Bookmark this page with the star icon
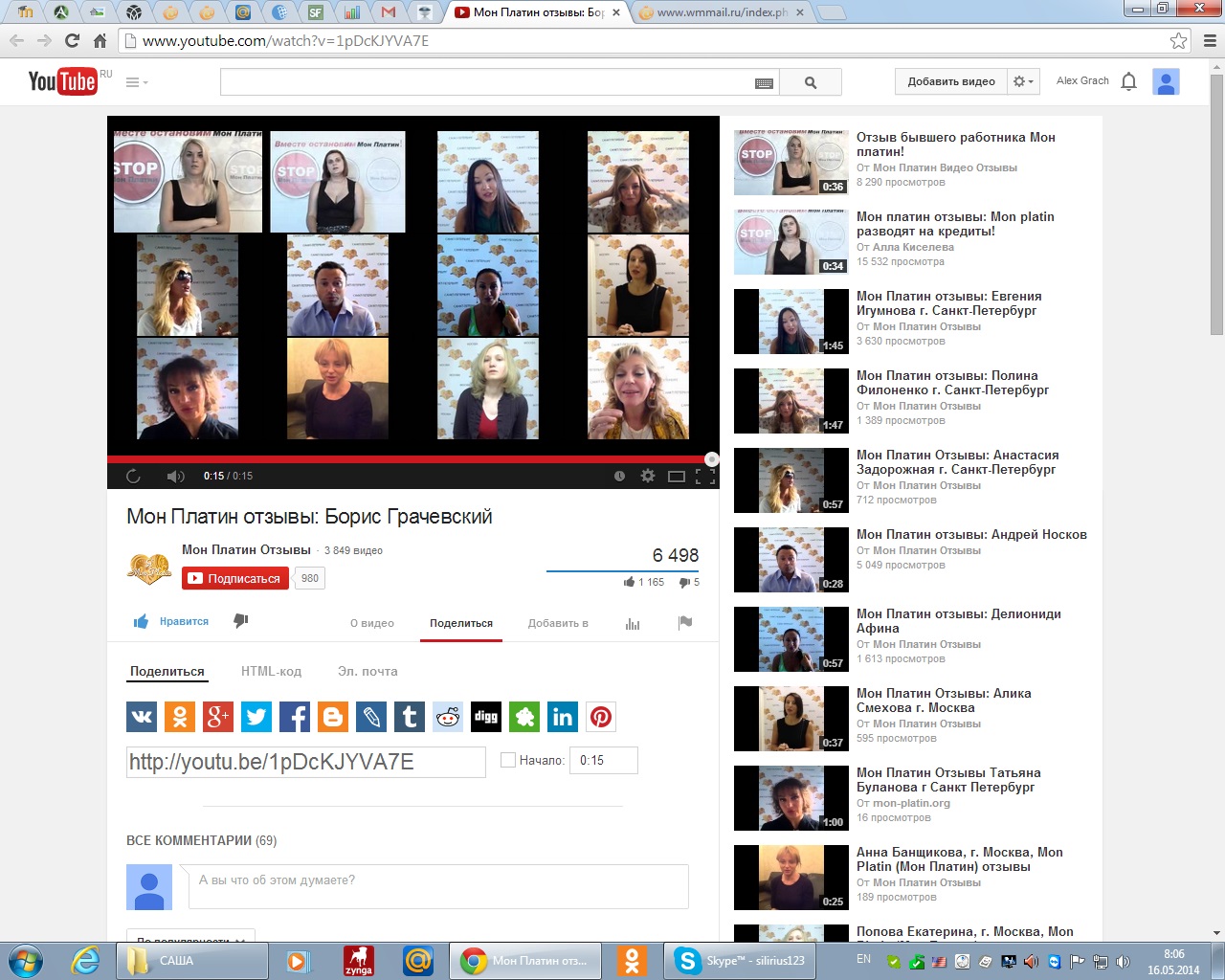 (x=1179, y=40)
